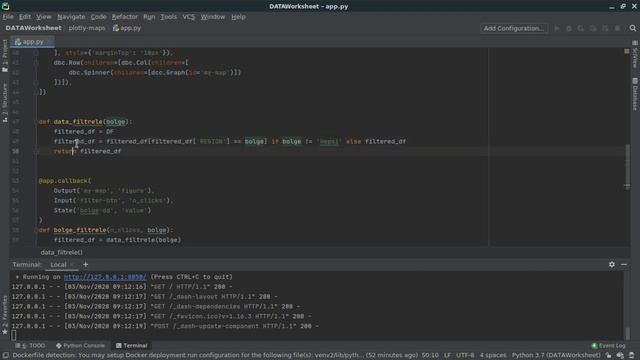Click plotly-maps folder breadcrumb
The image size is (640, 360).
(87, 28)
